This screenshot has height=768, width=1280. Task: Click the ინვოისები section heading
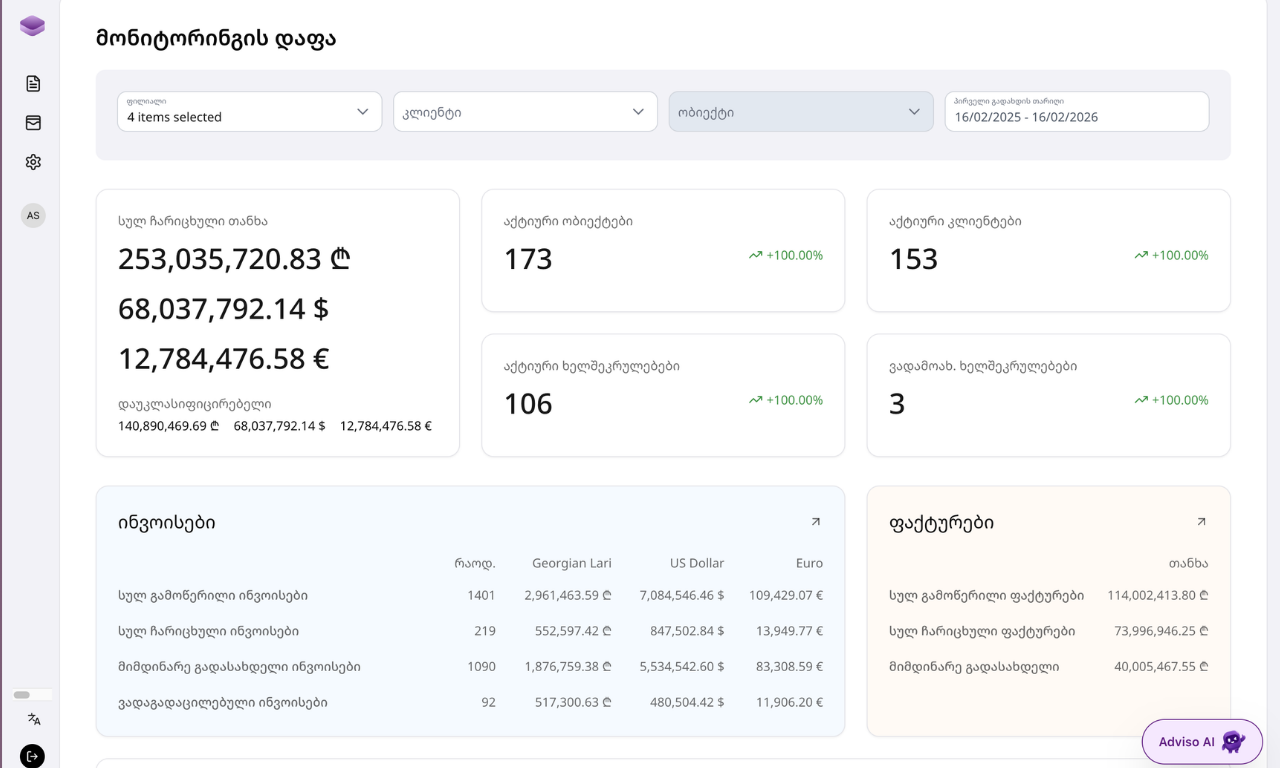click(166, 523)
